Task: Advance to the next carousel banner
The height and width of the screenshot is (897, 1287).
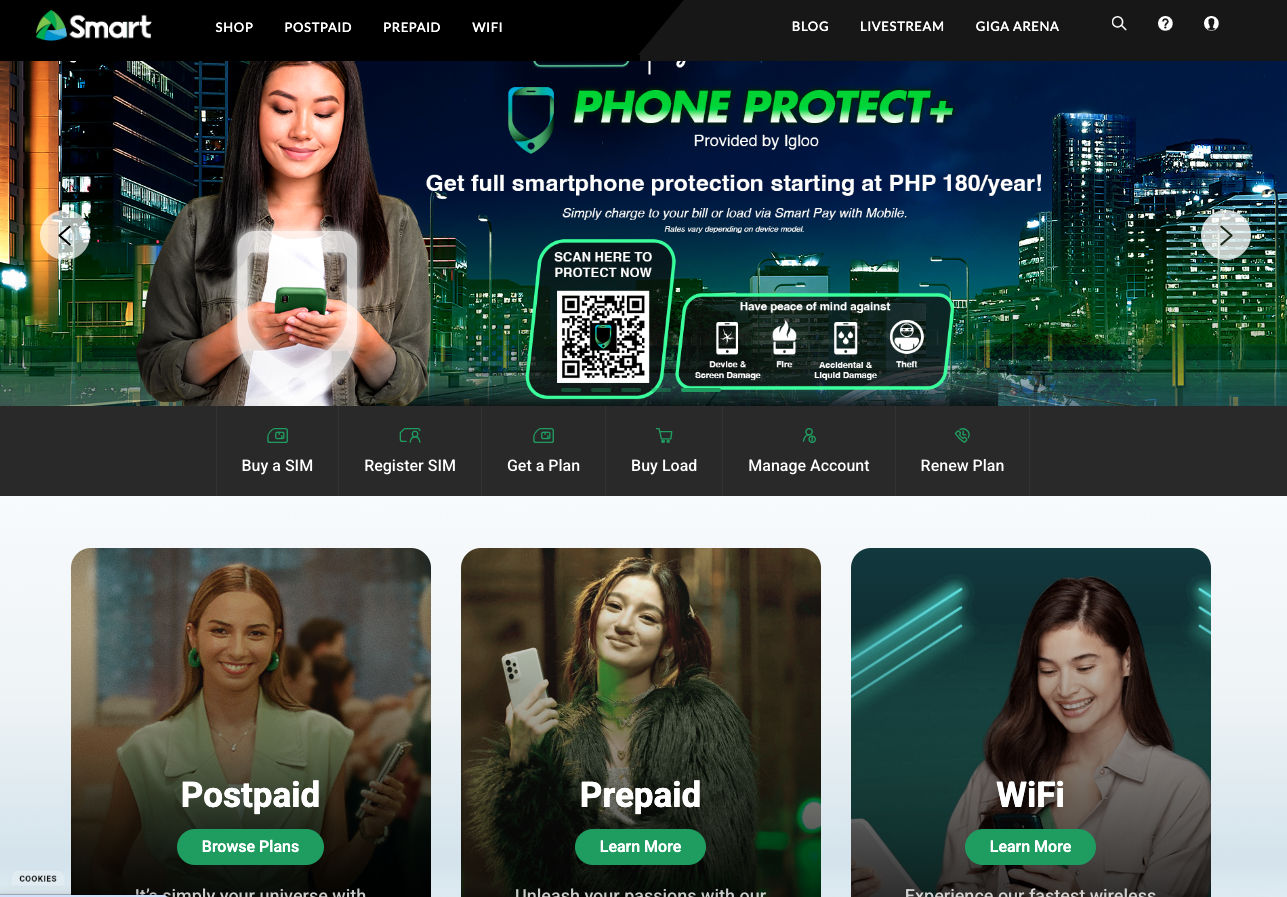Action: (1226, 236)
